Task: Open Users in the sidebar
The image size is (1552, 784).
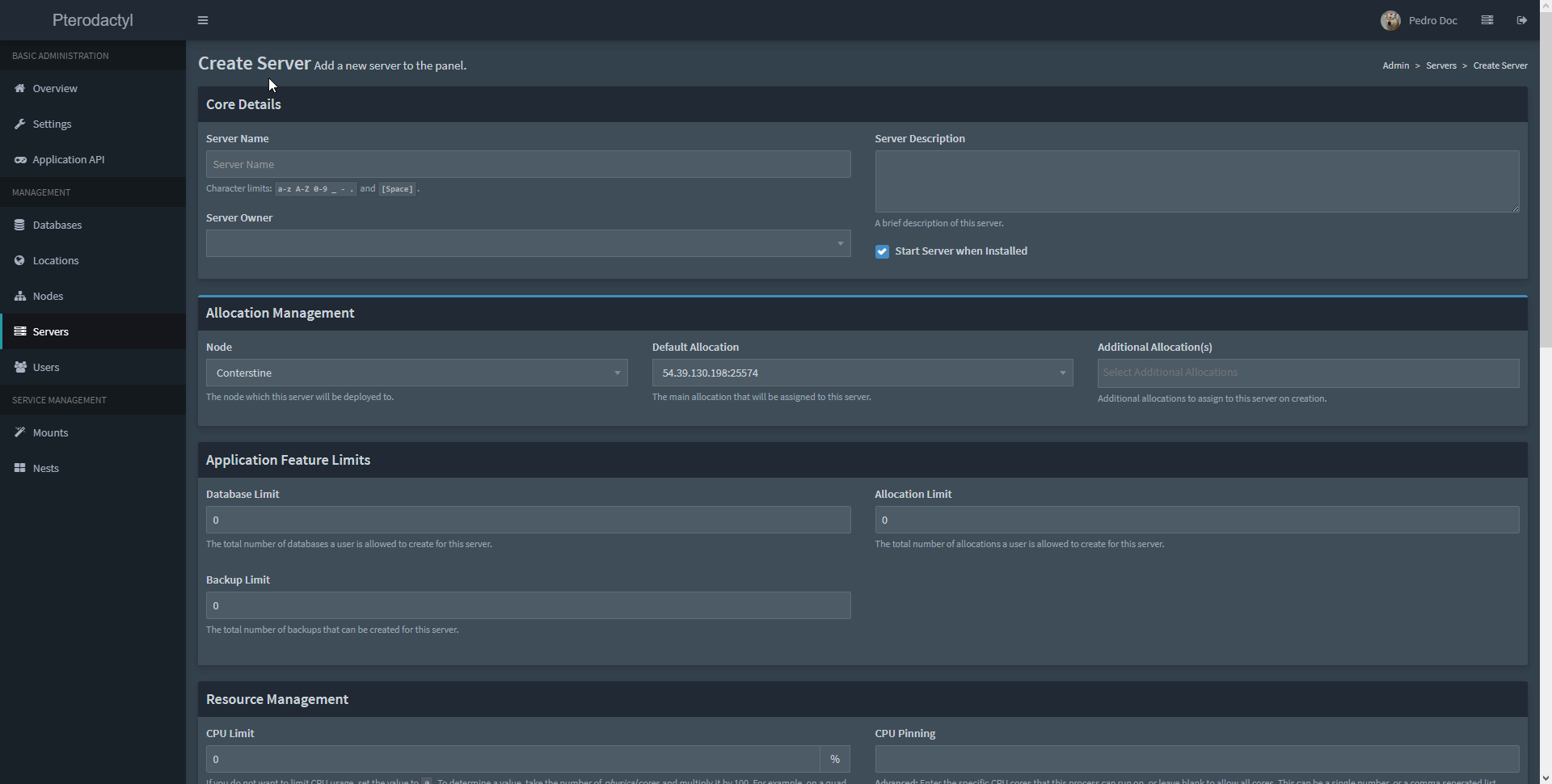Action: coord(93,367)
